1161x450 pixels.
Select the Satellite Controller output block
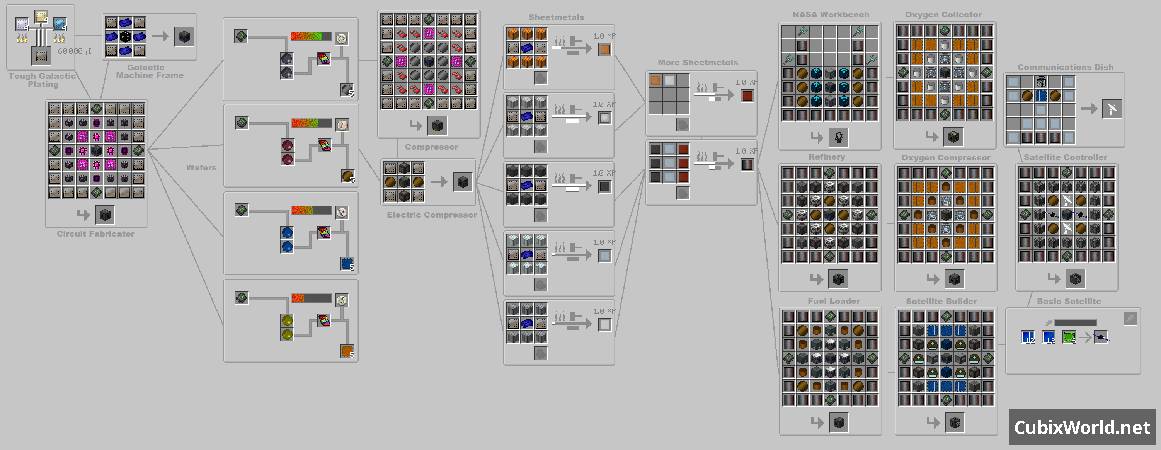click(x=1075, y=279)
